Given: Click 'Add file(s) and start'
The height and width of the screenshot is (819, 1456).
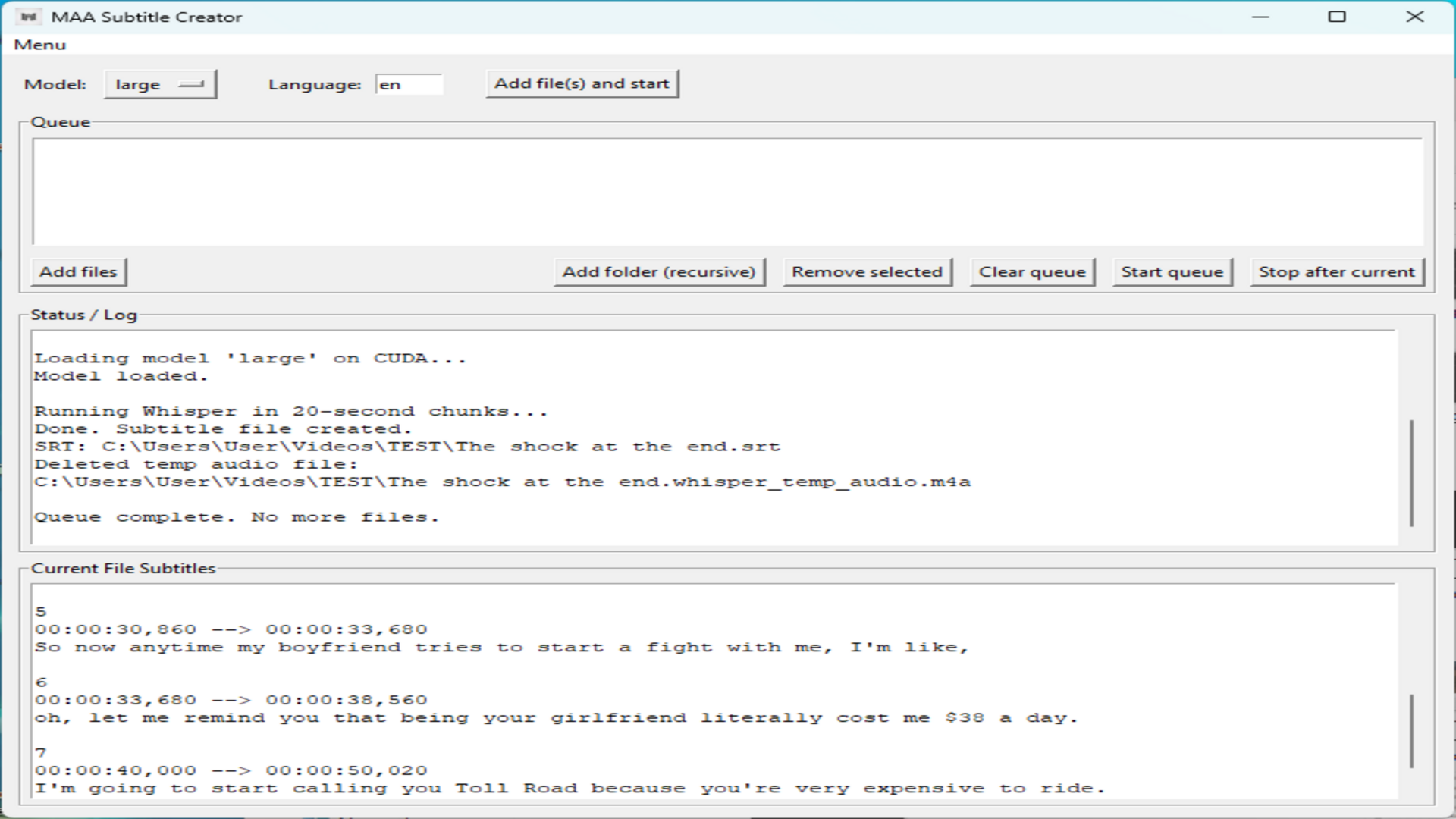Looking at the screenshot, I should tap(581, 83).
